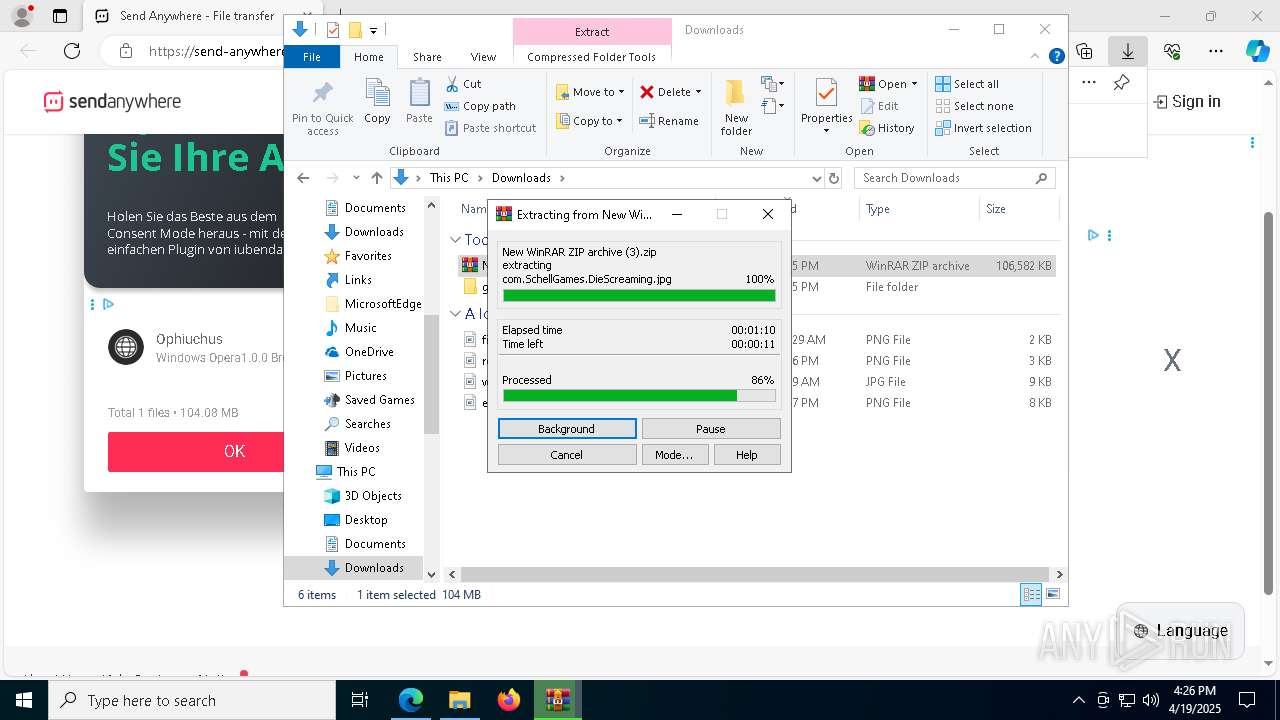
Task: Open the History command
Action: click(887, 128)
